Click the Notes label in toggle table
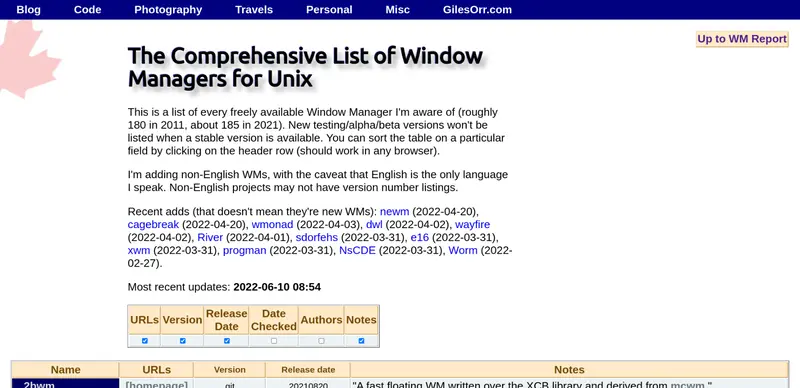Viewport: 800px width, 388px height. 361,320
